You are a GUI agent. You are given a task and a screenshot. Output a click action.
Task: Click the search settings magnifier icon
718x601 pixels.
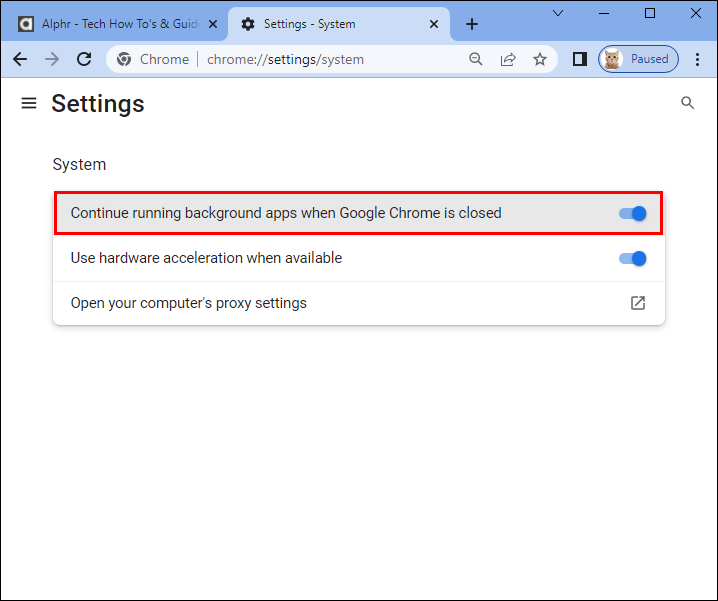tap(687, 103)
